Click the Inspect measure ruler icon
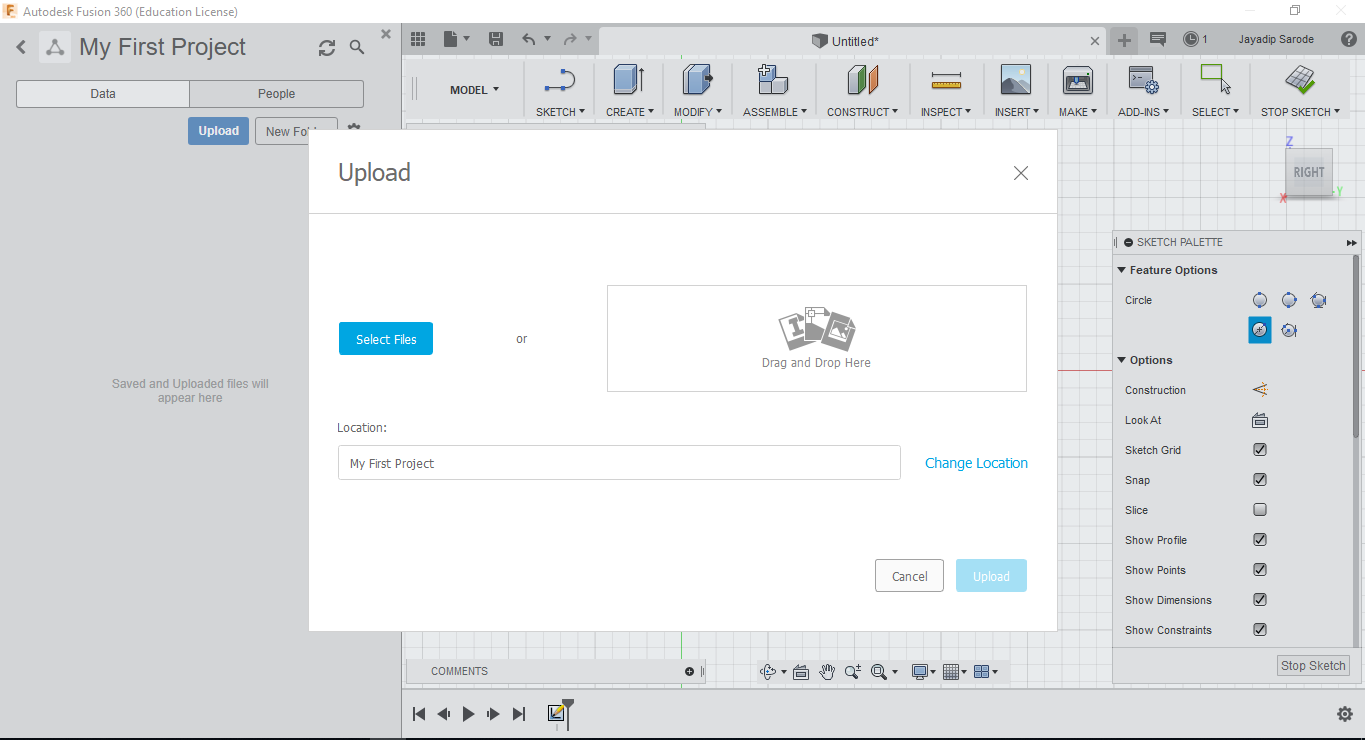1365x740 pixels. (x=945, y=81)
